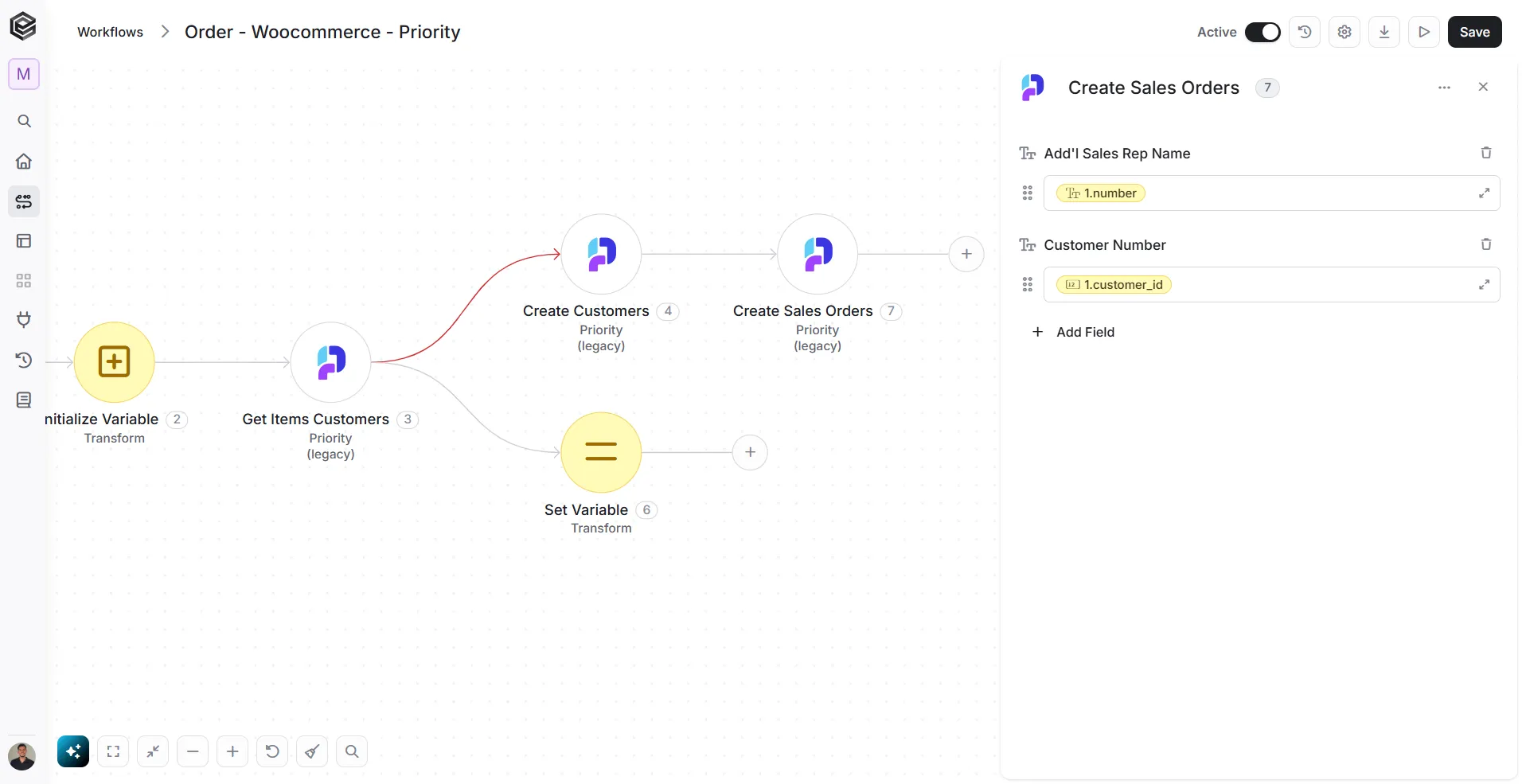Delete the Customer Number field

coord(1485,244)
